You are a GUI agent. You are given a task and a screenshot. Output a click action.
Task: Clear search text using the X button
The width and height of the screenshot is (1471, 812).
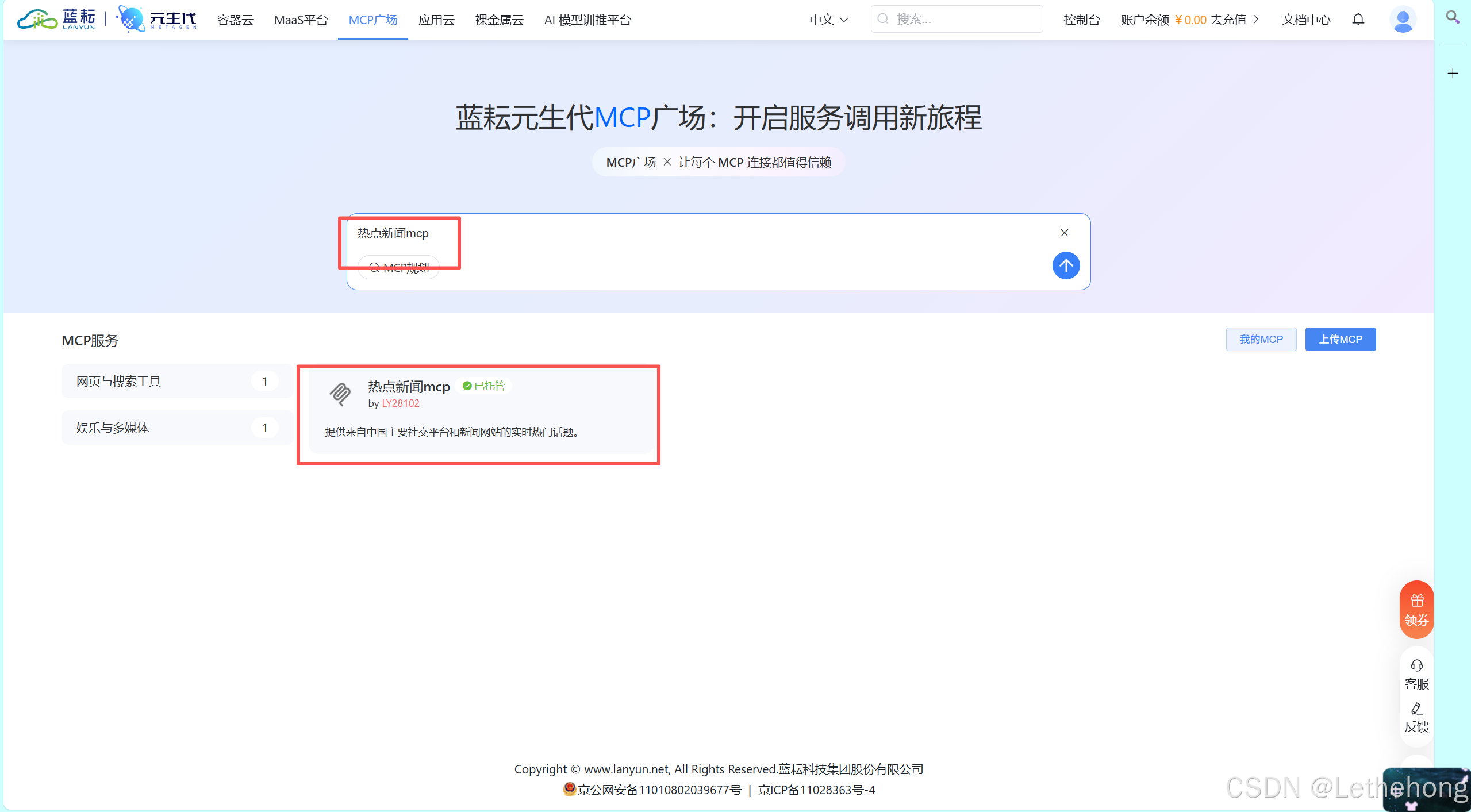1063,233
